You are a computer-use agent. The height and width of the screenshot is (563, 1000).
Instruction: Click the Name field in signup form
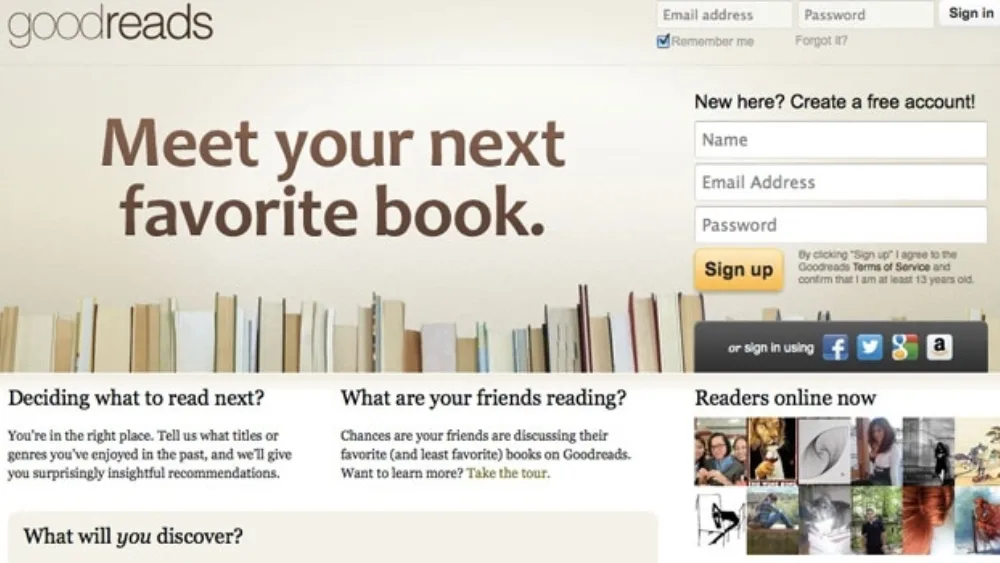841,140
